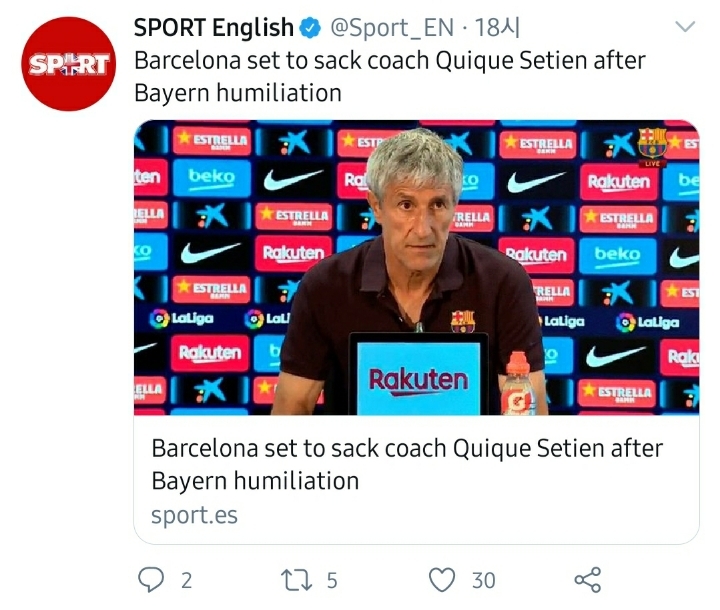Click the @Sport_EN handle

(387, 28)
